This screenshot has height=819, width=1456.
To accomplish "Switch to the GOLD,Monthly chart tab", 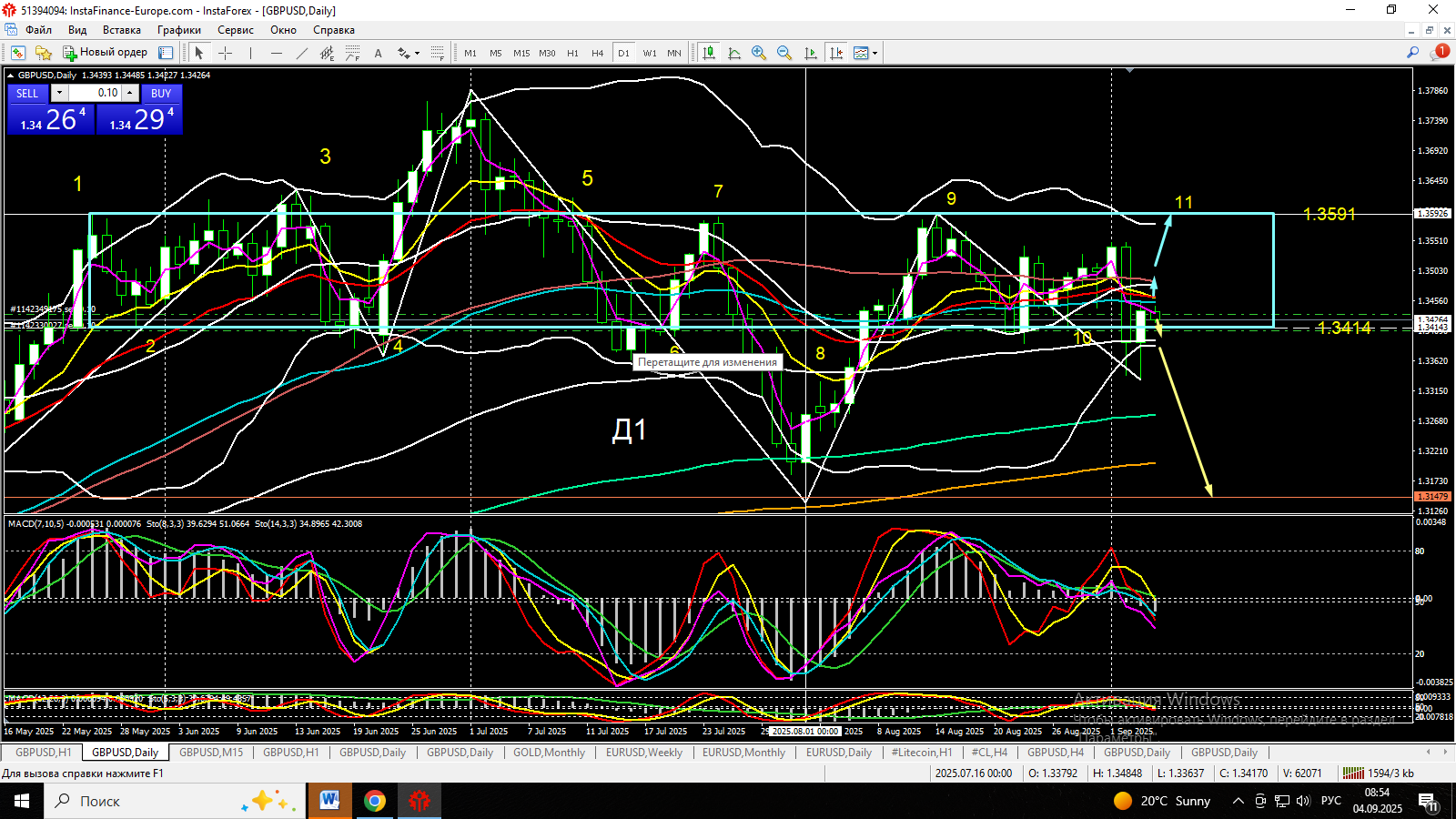I will (549, 753).
